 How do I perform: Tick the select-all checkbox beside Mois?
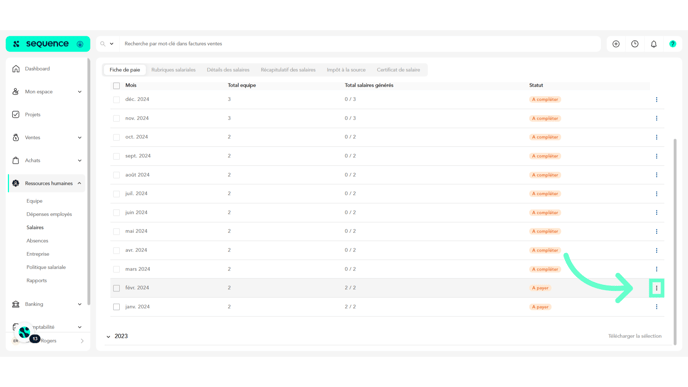click(116, 86)
